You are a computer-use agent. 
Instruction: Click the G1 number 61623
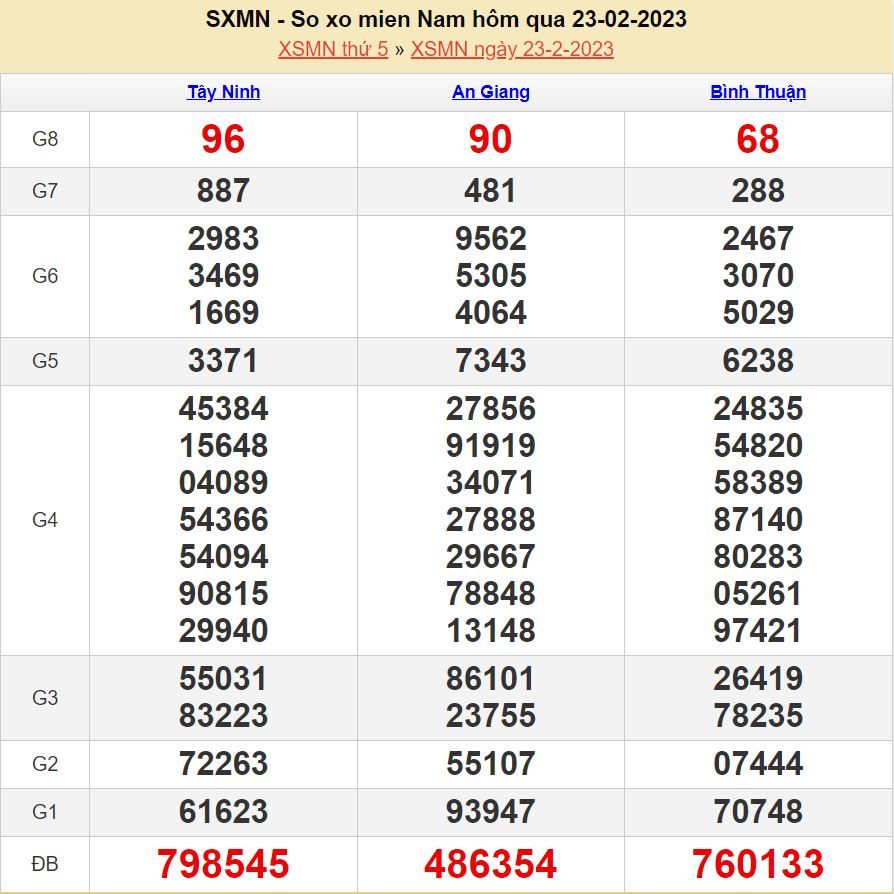tap(223, 812)
